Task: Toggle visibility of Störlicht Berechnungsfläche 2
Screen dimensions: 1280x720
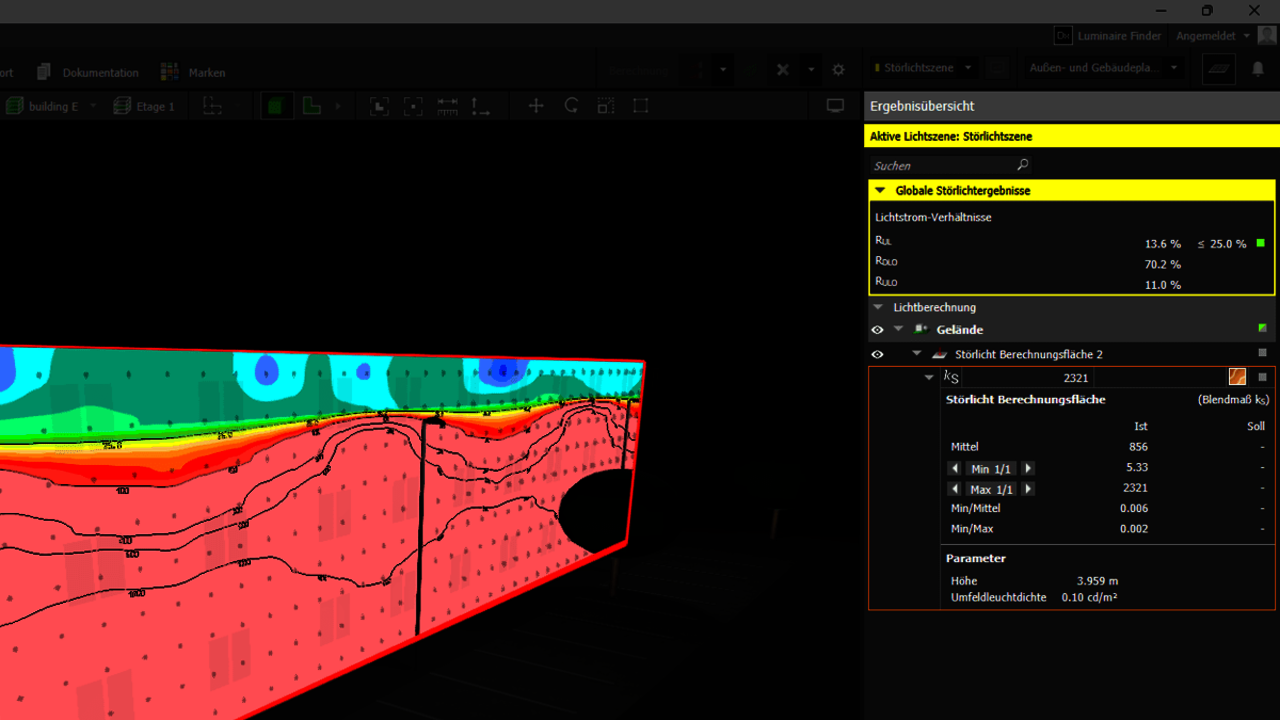Action: tap(877, 354)
